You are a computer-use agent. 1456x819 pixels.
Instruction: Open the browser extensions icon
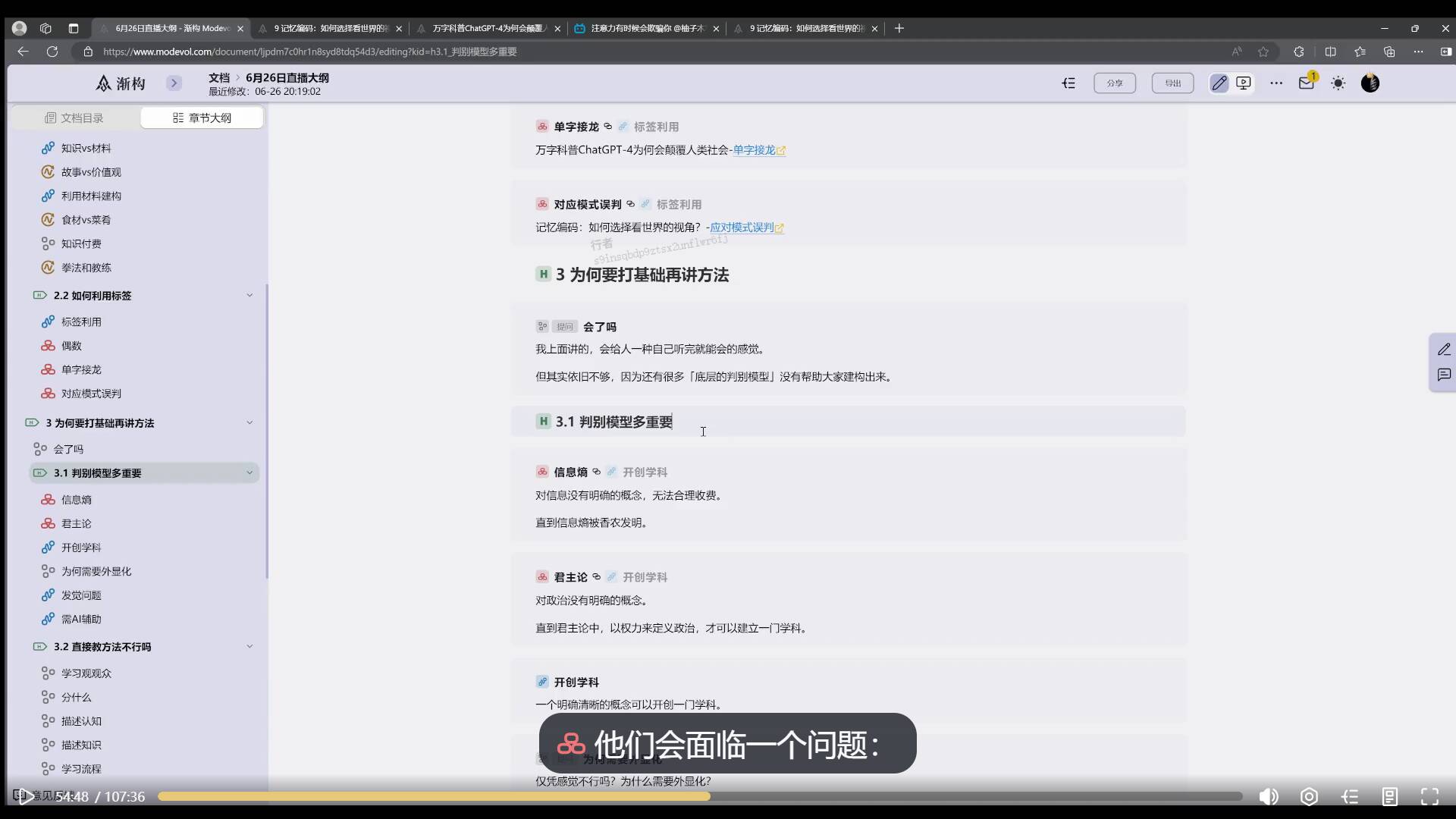pyautogui.click(x=1298, y=52)
